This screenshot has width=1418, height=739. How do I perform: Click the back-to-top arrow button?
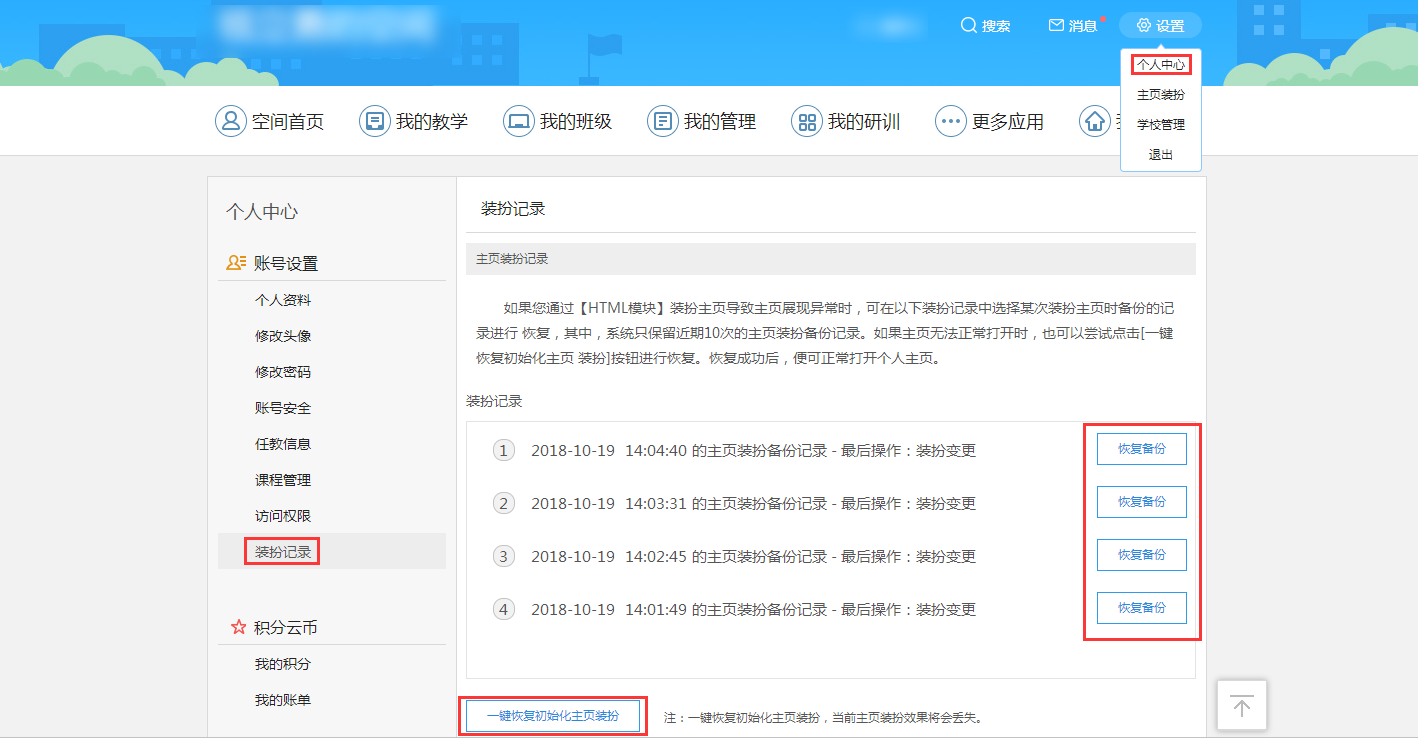(x=1242, y=706)
